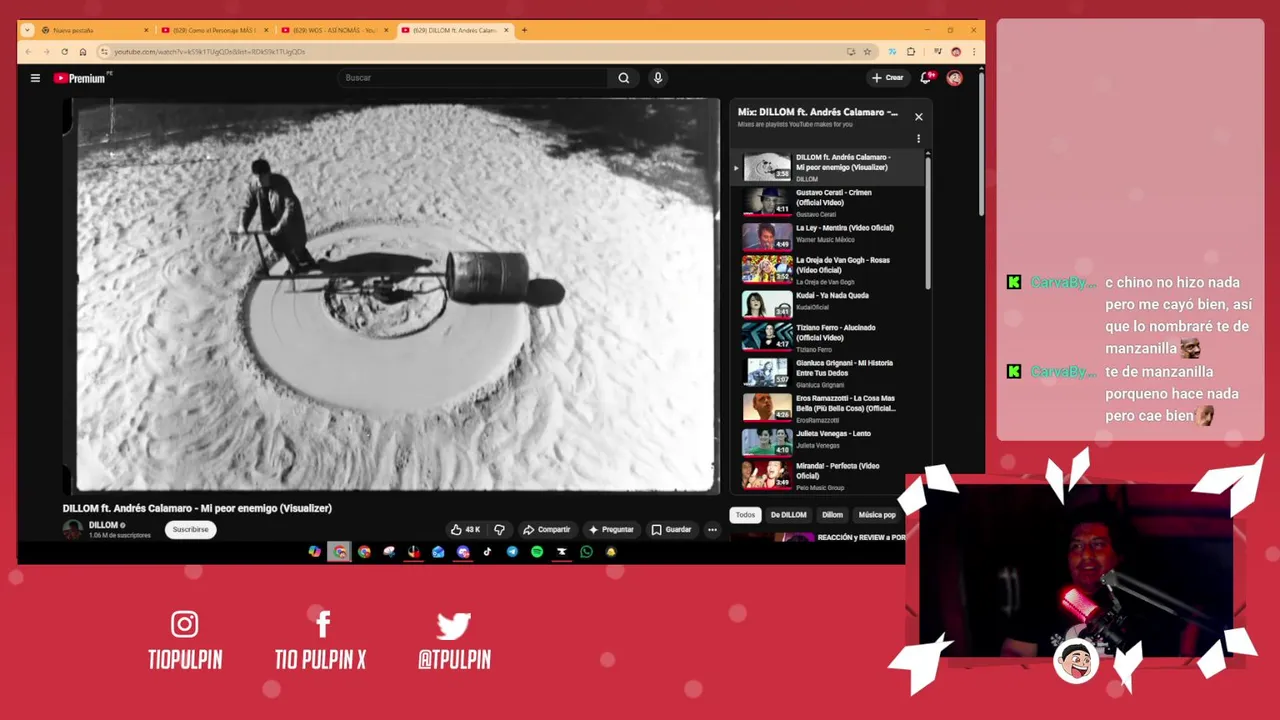Open the DILLOM channel name link
This screenshot has width=1280, height=720.
(x=103, y=525)
